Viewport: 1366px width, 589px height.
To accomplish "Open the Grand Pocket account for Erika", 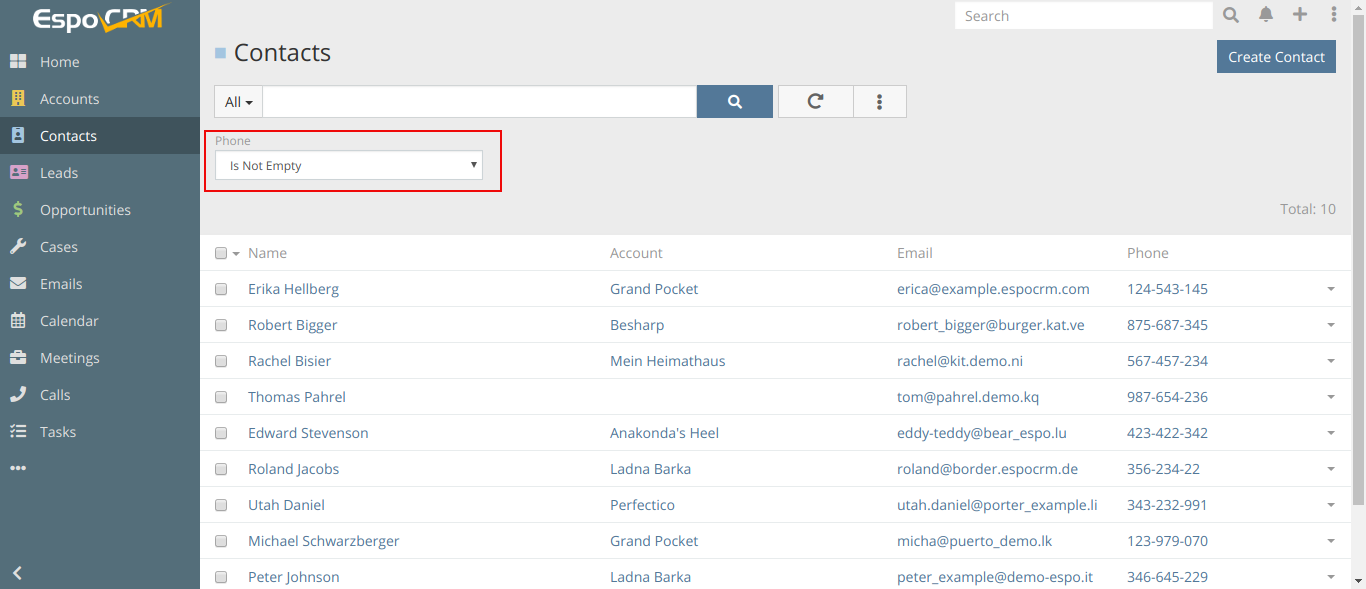I will [654, 289].
